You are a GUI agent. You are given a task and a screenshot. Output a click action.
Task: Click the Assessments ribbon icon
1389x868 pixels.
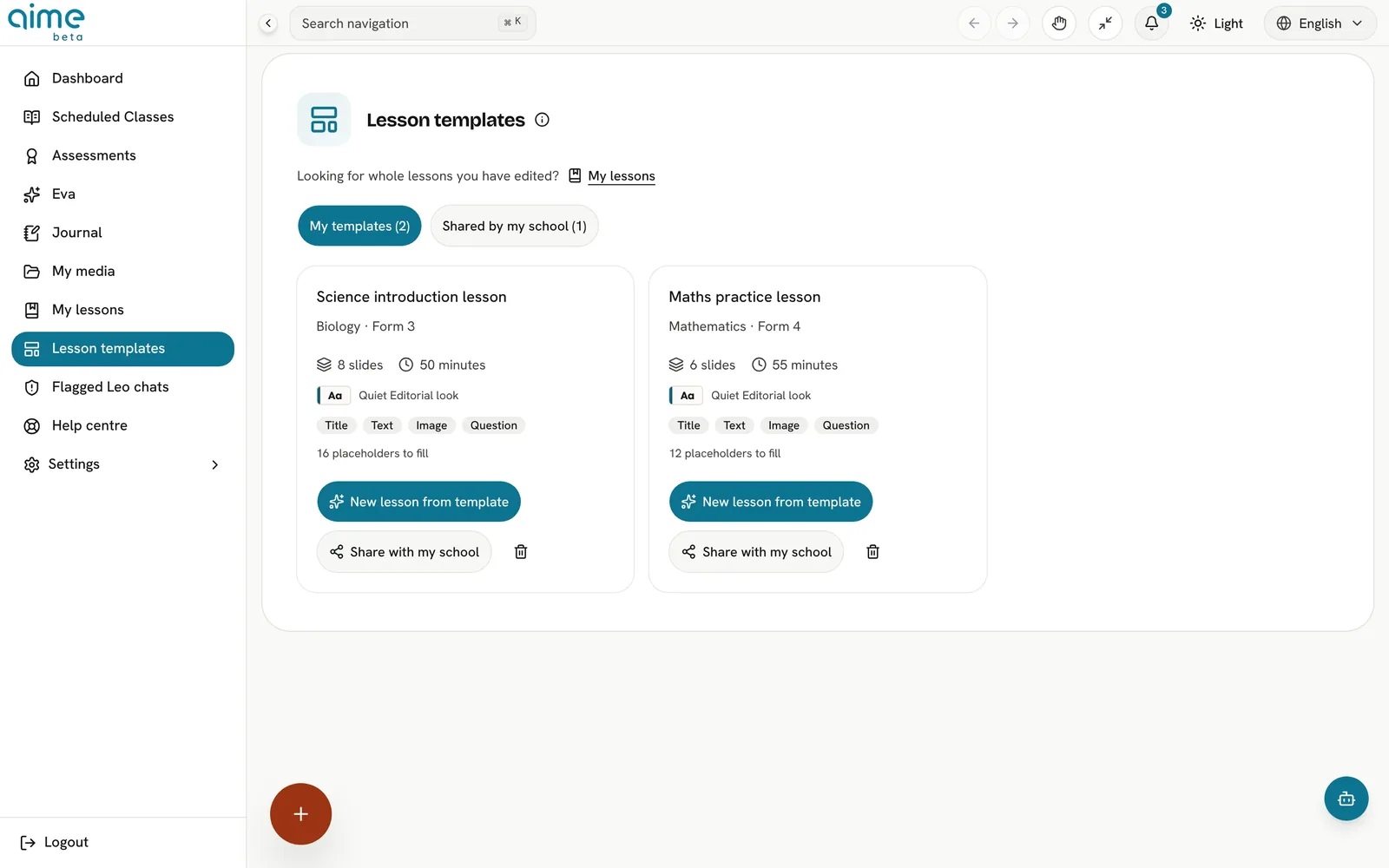pos(32,156)
